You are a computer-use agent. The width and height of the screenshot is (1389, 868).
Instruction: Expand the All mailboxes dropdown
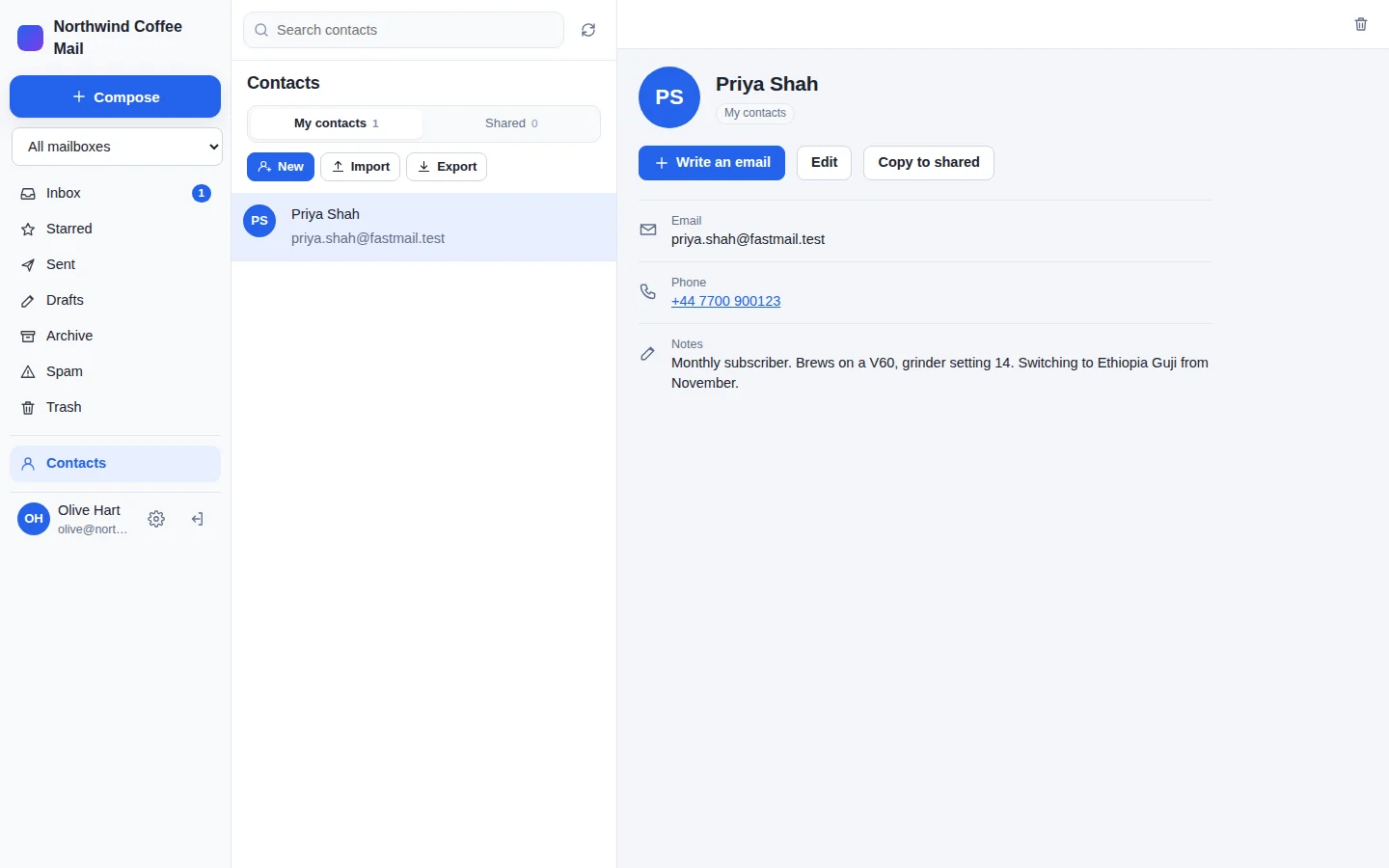click(117, 147)
